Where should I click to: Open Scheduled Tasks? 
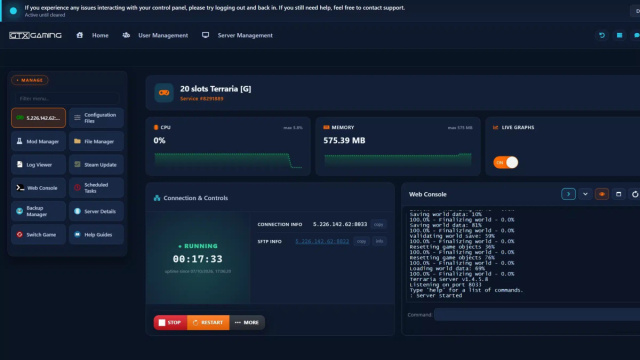[x=96, y=188]
